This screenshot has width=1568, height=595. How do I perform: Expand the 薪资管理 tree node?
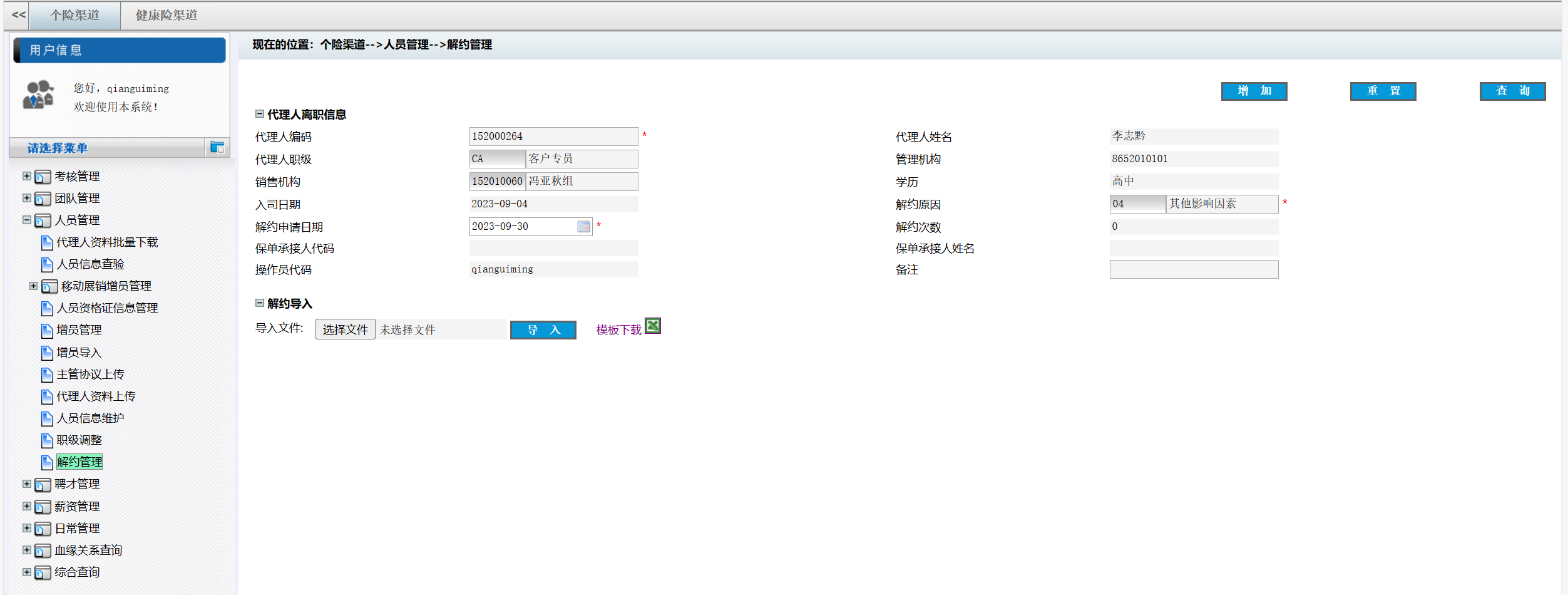point(27,506)
